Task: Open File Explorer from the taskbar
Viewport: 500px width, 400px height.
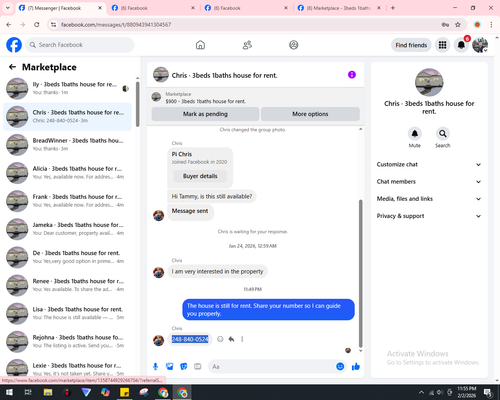Action: [x=48, y=392]
